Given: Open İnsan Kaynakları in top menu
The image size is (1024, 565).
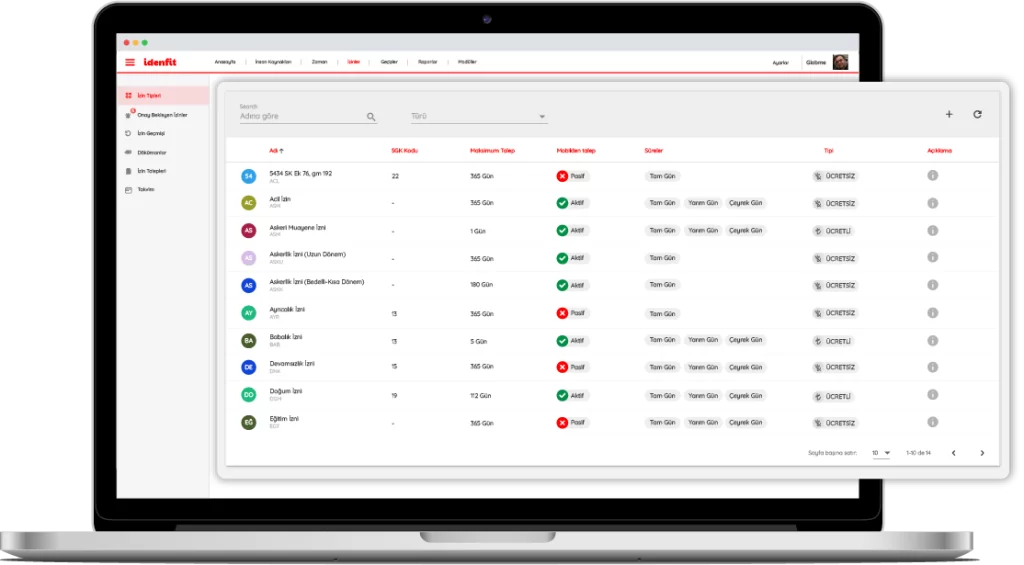Looking at the screenshot, I should (x=273, y=62).
